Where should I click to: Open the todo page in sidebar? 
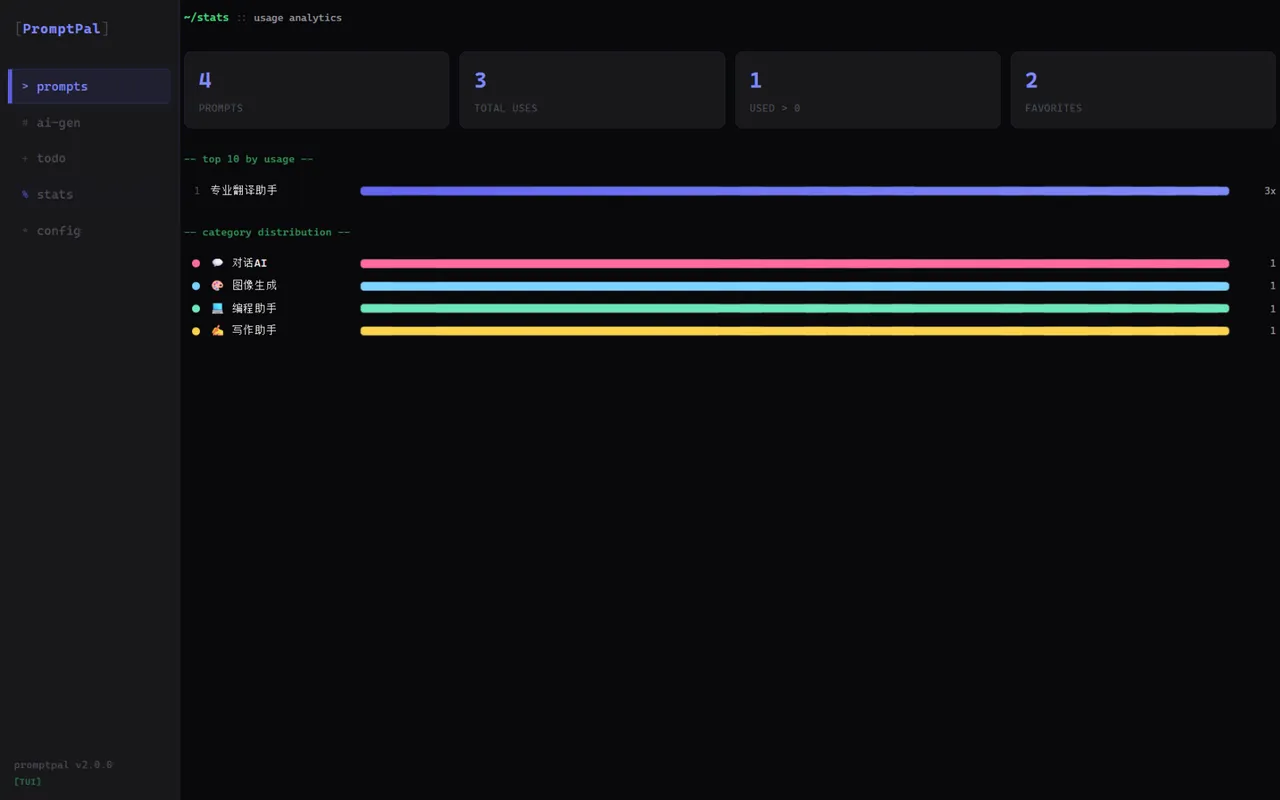click(x=89, y=158)
